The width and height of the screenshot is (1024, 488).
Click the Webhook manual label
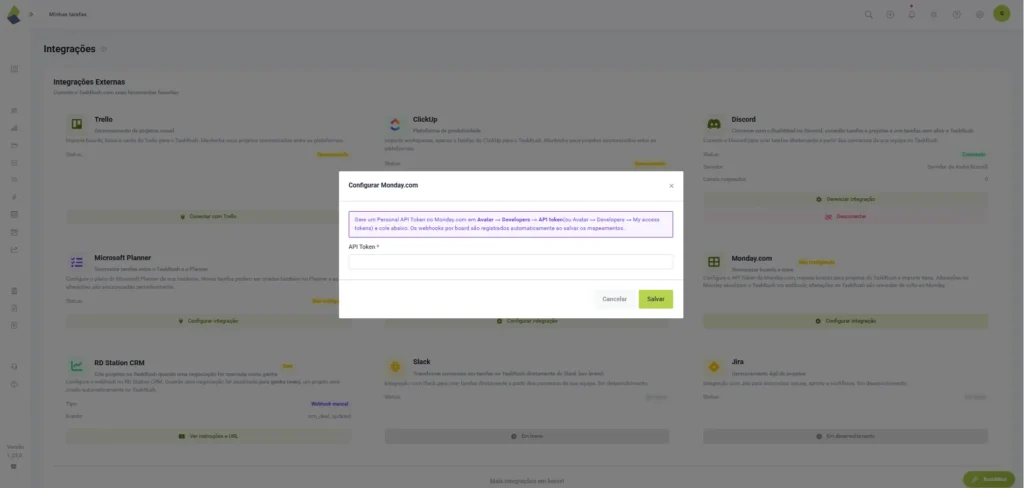[x=330, y=404]
